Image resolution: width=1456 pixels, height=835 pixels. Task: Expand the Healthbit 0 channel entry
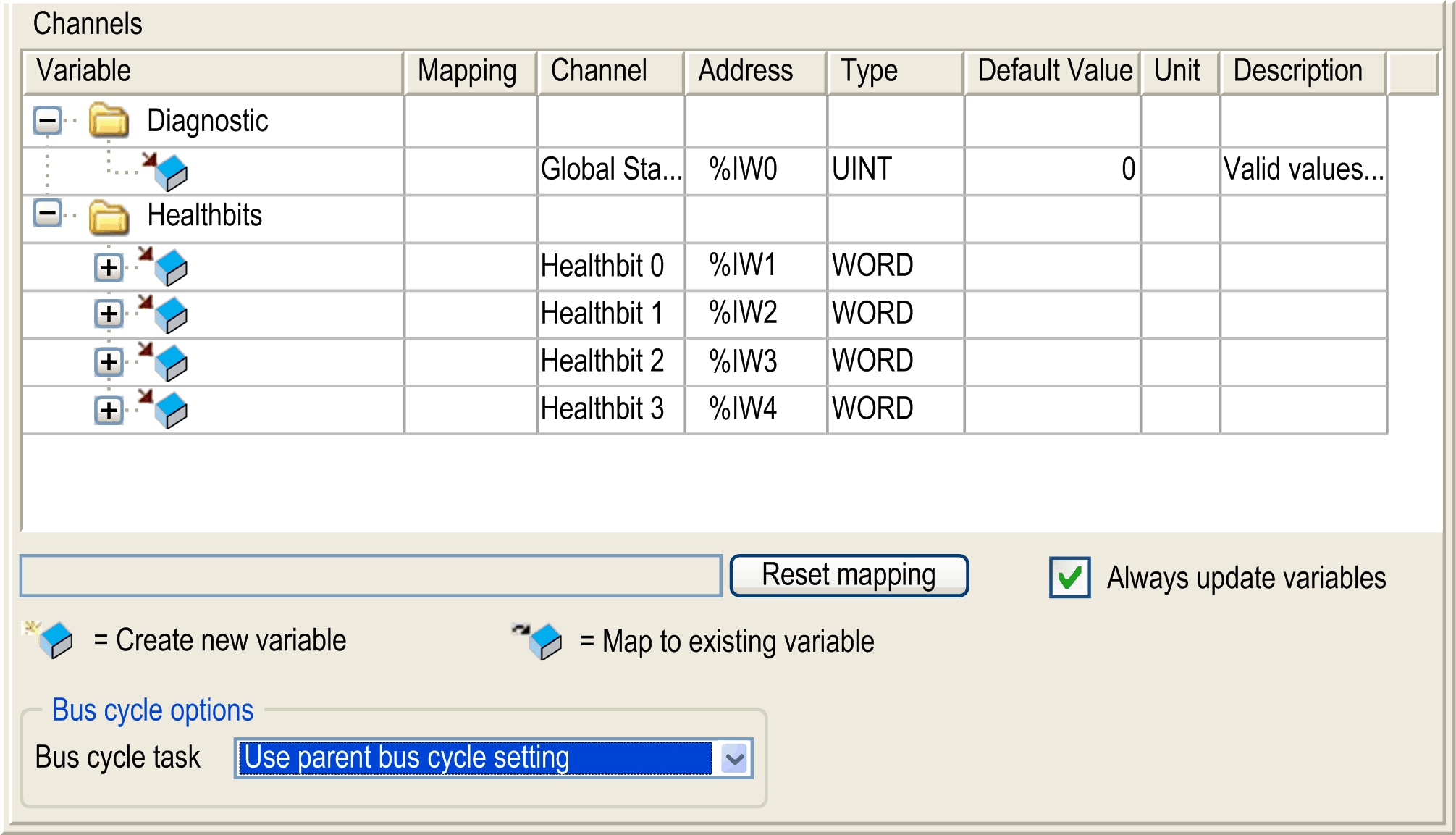click(x=109, y=267)
